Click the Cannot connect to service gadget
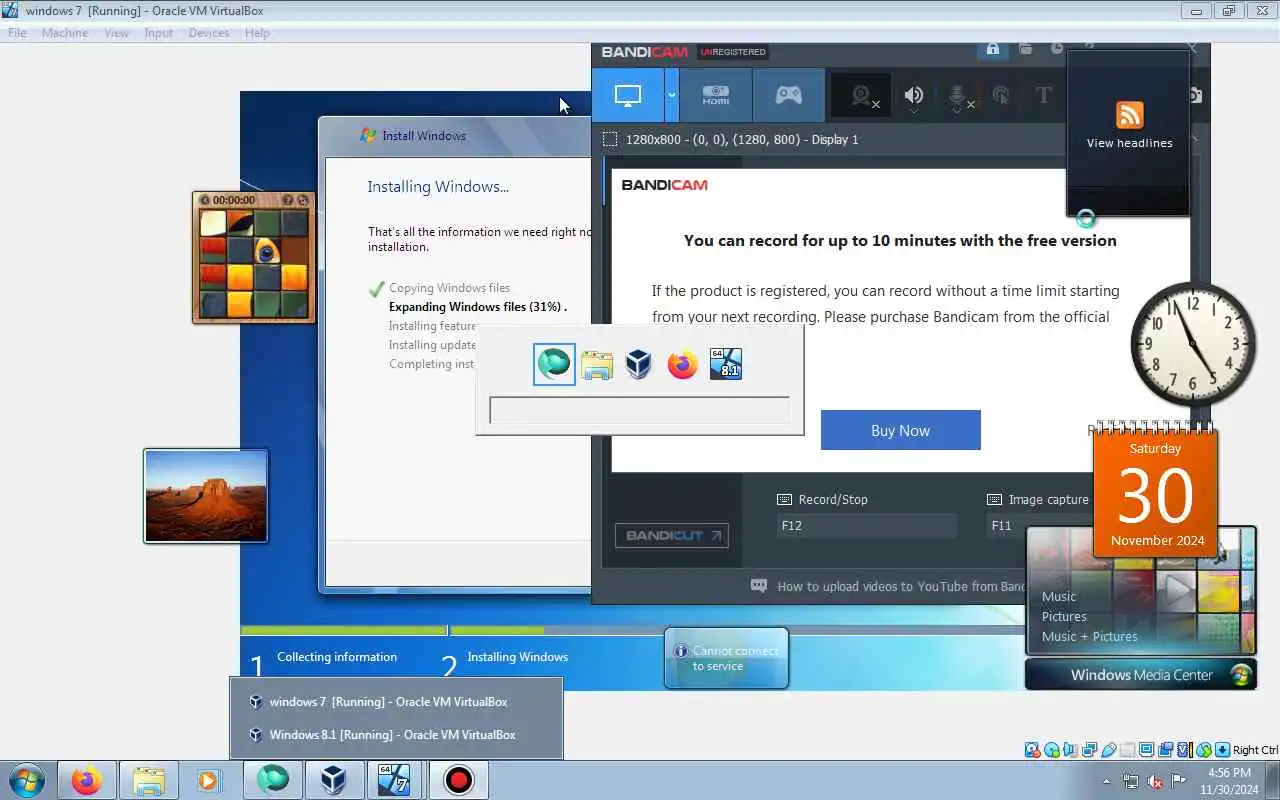The image size is (1280, 800). 726,658
